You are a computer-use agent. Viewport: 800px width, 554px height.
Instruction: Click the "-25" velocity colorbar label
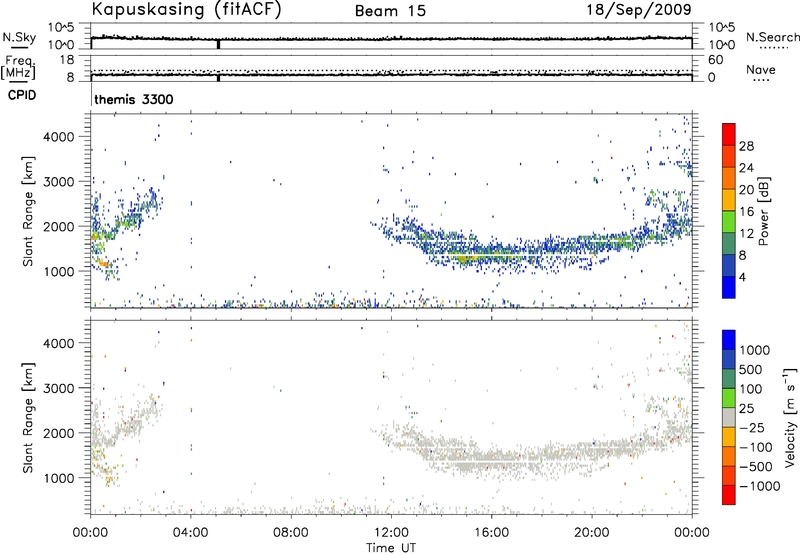pyautogui.click(x=752, y=427)
